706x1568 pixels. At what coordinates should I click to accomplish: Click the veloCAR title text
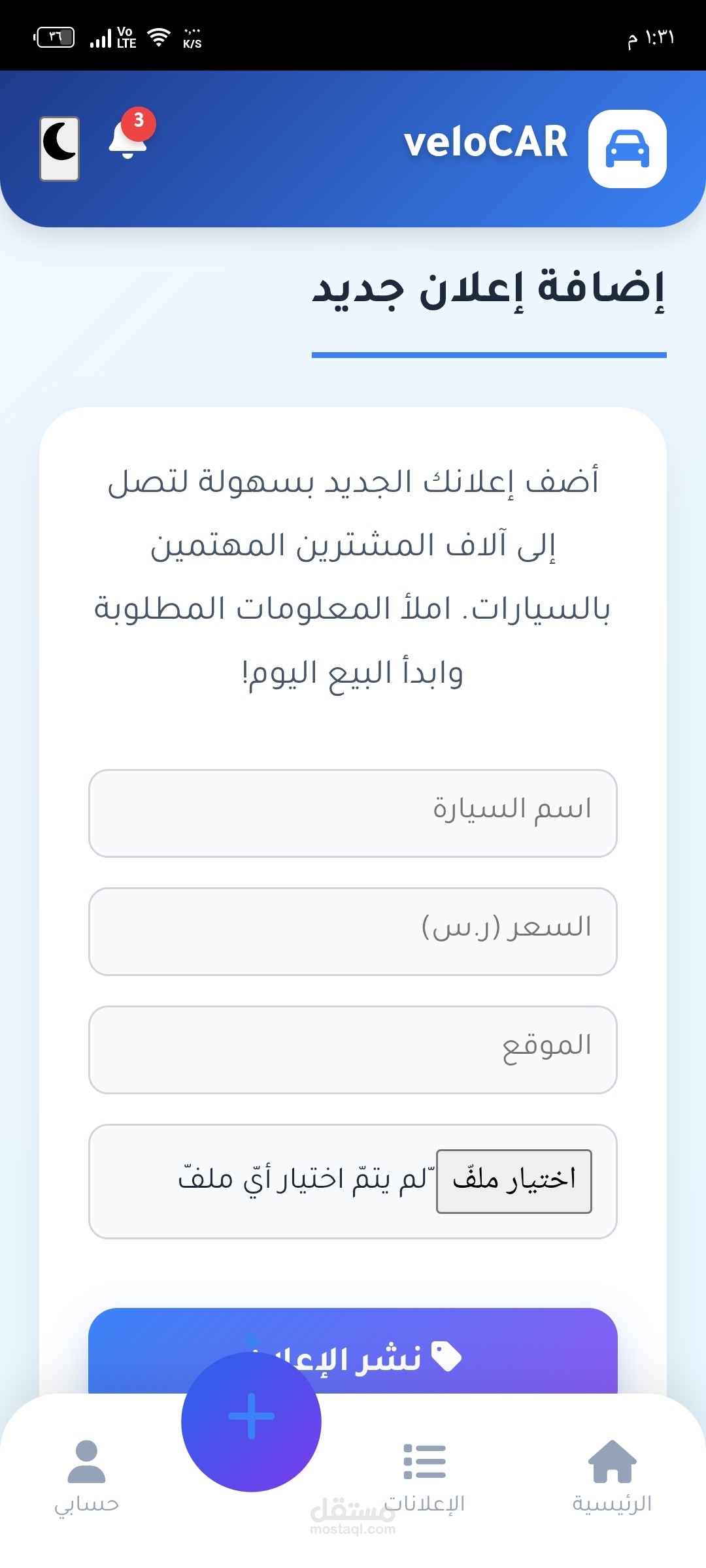pos(486,142)
